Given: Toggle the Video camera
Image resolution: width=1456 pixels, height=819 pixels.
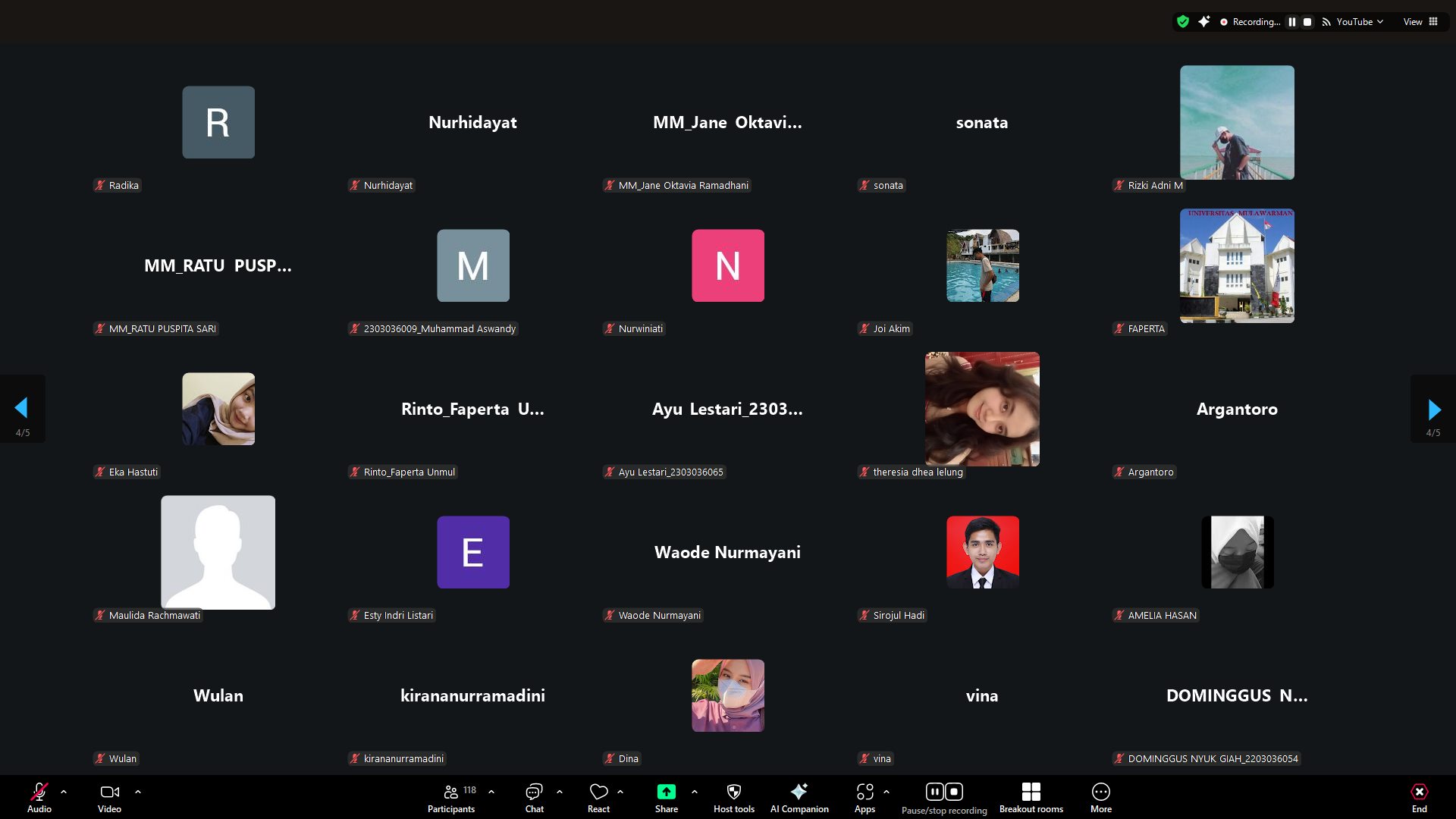Looking at the screenshot, I should [109, 797].
